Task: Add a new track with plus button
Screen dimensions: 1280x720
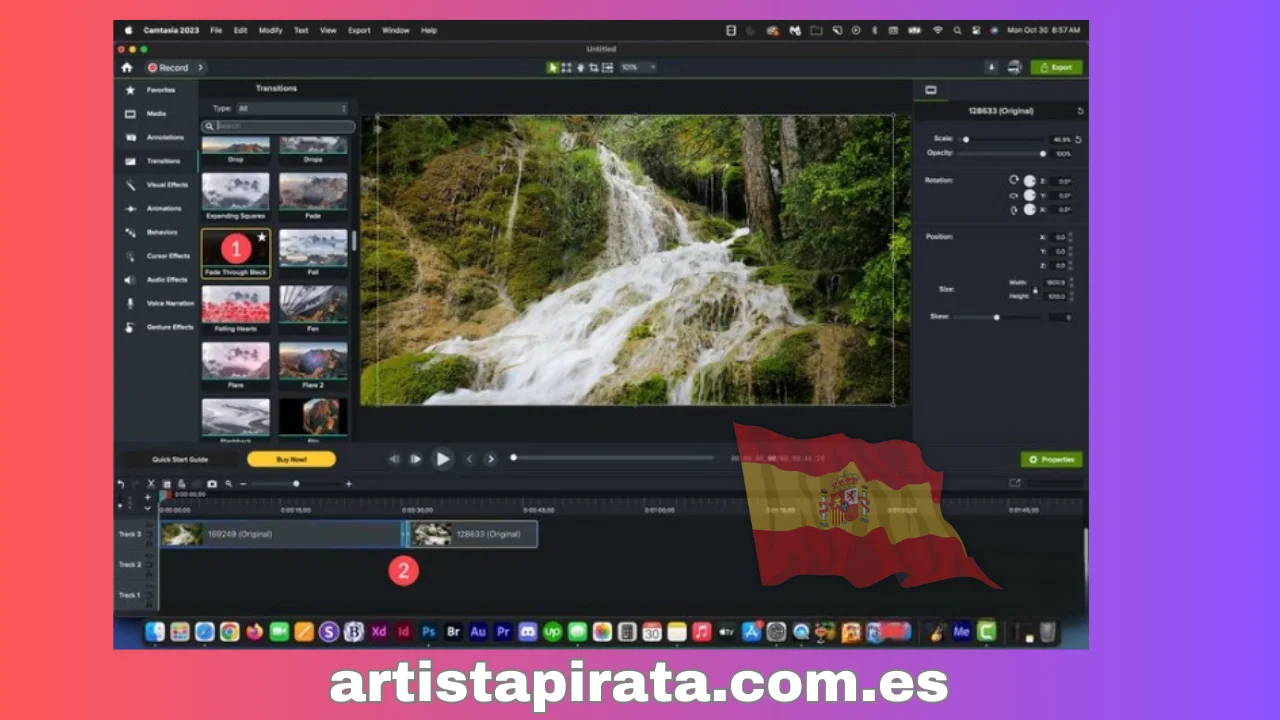Action: [148, 497]
